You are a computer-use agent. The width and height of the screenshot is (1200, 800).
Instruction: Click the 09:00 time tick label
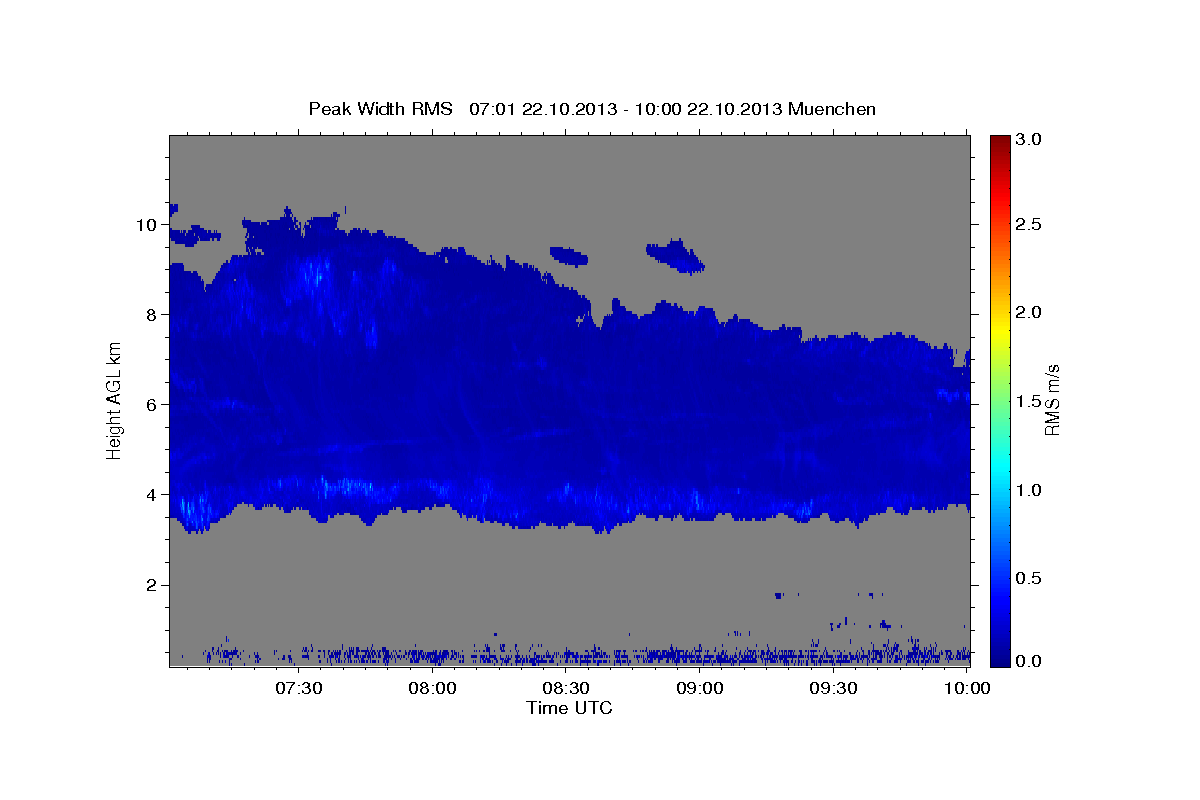coord(700,689)
